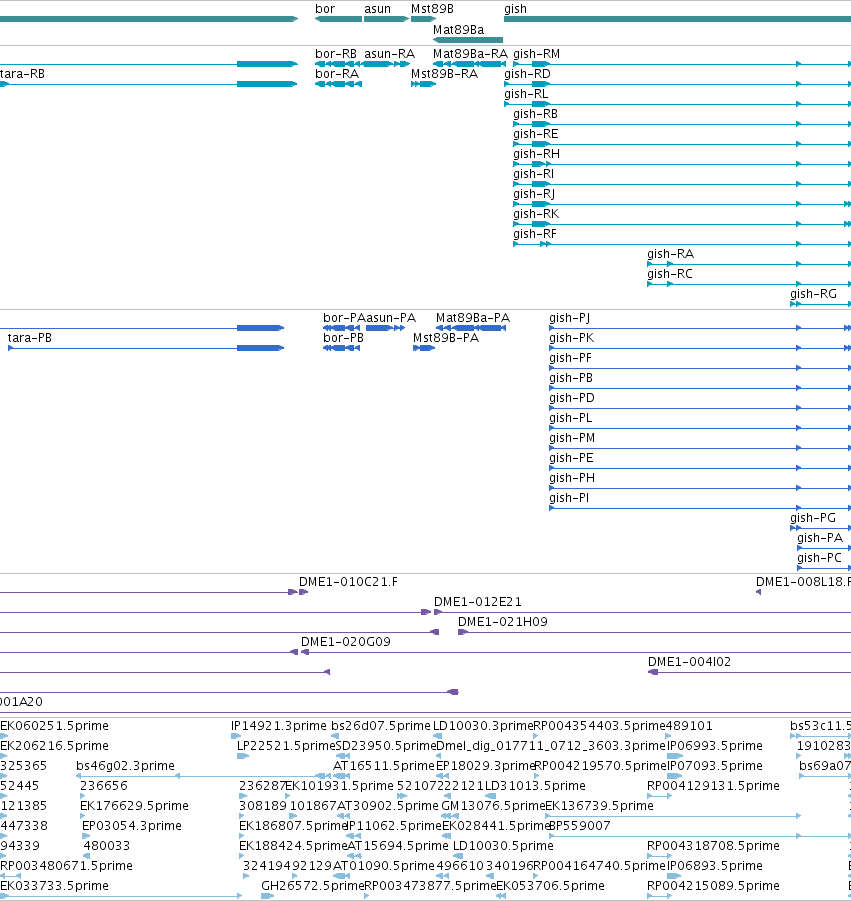
Task: Click the bs46g02.3prime EST label
Action: point(125,766)
